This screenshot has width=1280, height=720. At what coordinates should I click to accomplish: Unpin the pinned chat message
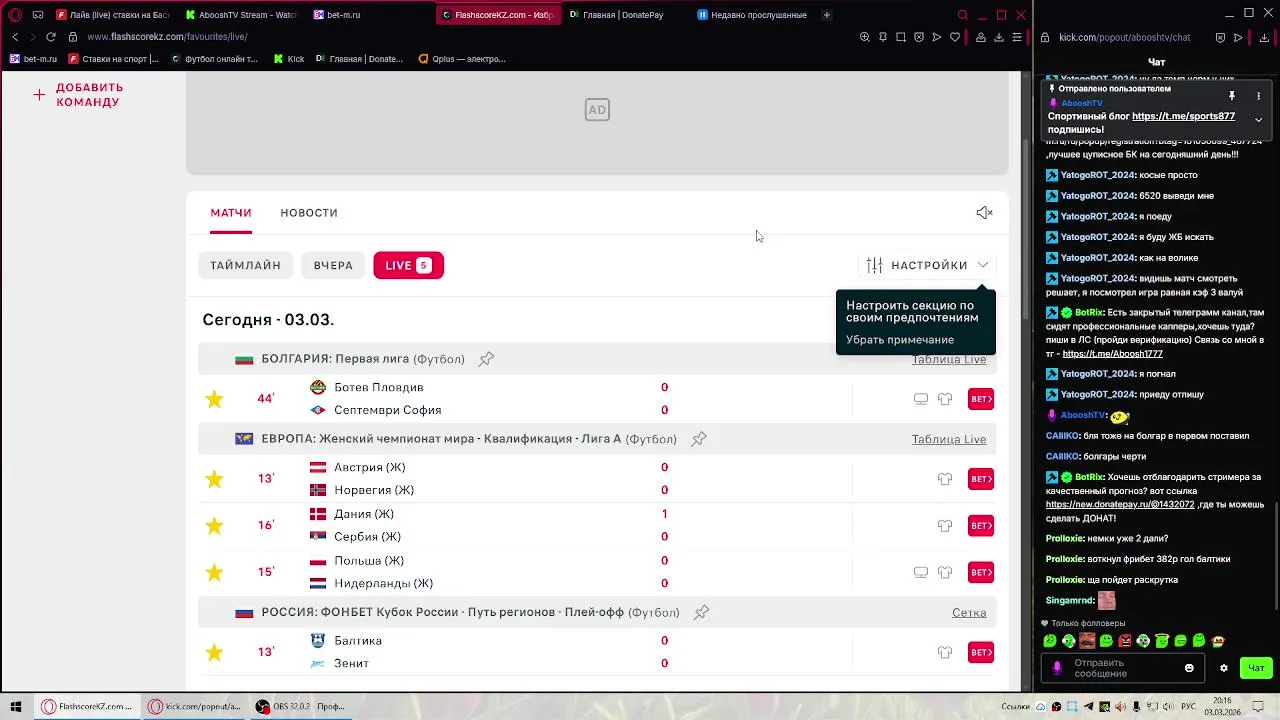pyautogui.click(x=1232, y=96)
